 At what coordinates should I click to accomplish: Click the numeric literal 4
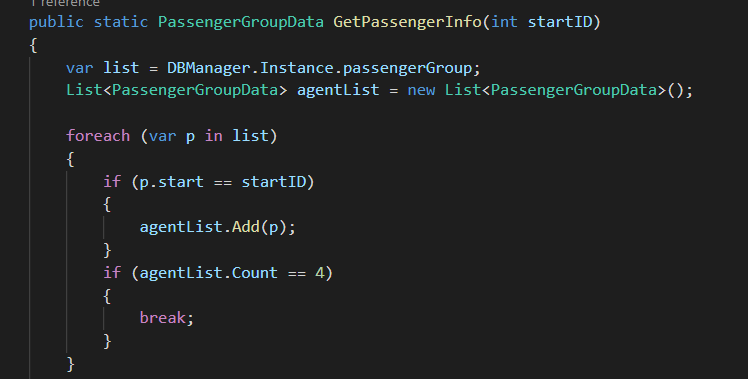320,273
